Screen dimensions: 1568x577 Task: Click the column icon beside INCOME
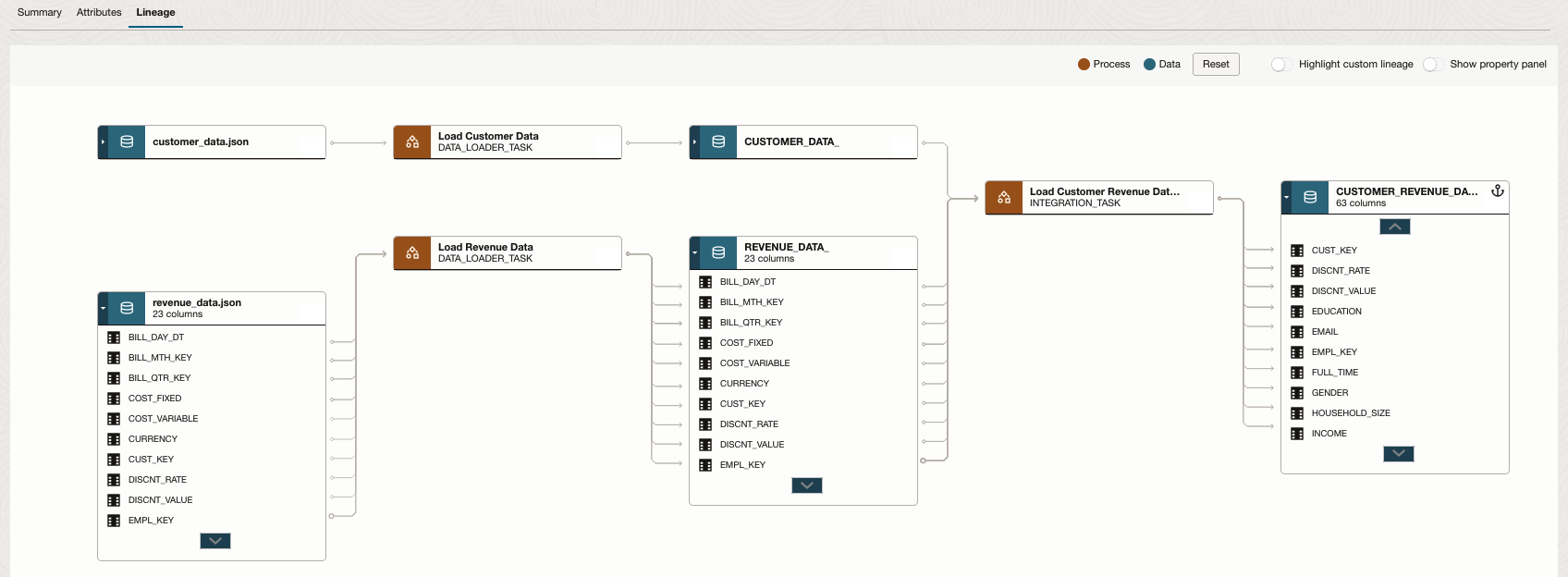click(1297, 434)
